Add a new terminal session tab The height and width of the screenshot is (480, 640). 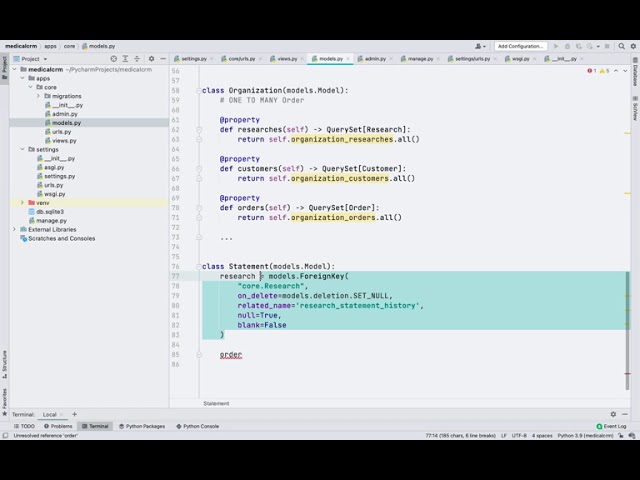[x=74, y=414]
